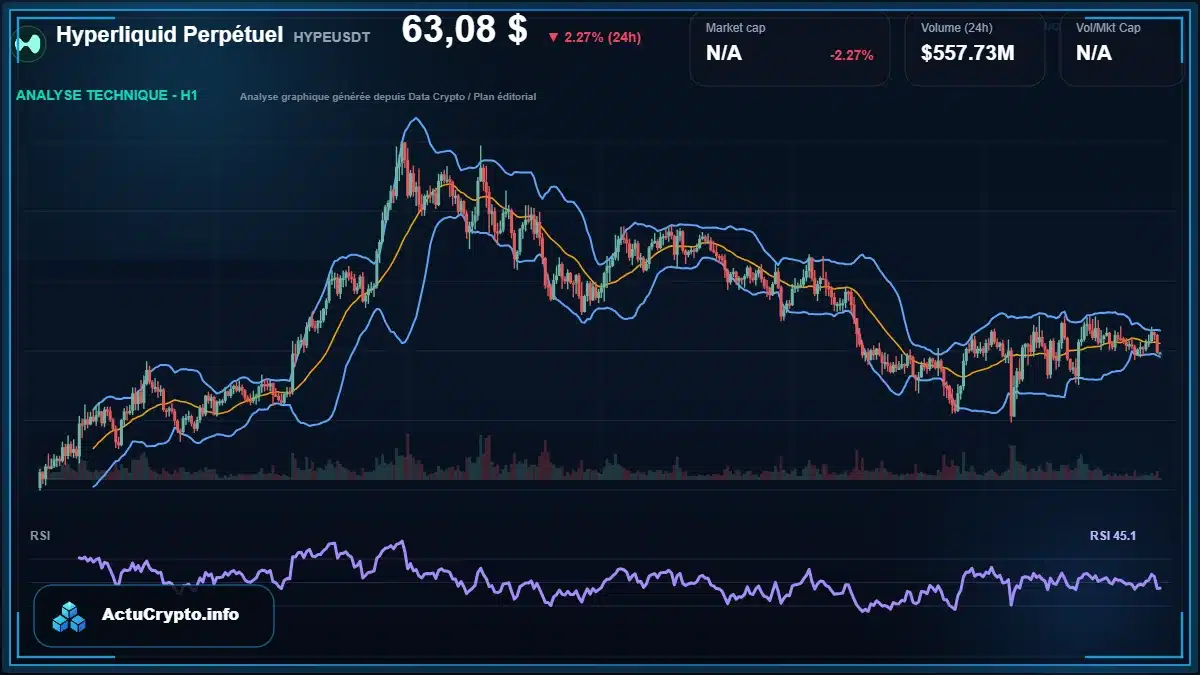Click the ANALYSE TECHNIQUE - H1 heading

[x=107, y=95]
